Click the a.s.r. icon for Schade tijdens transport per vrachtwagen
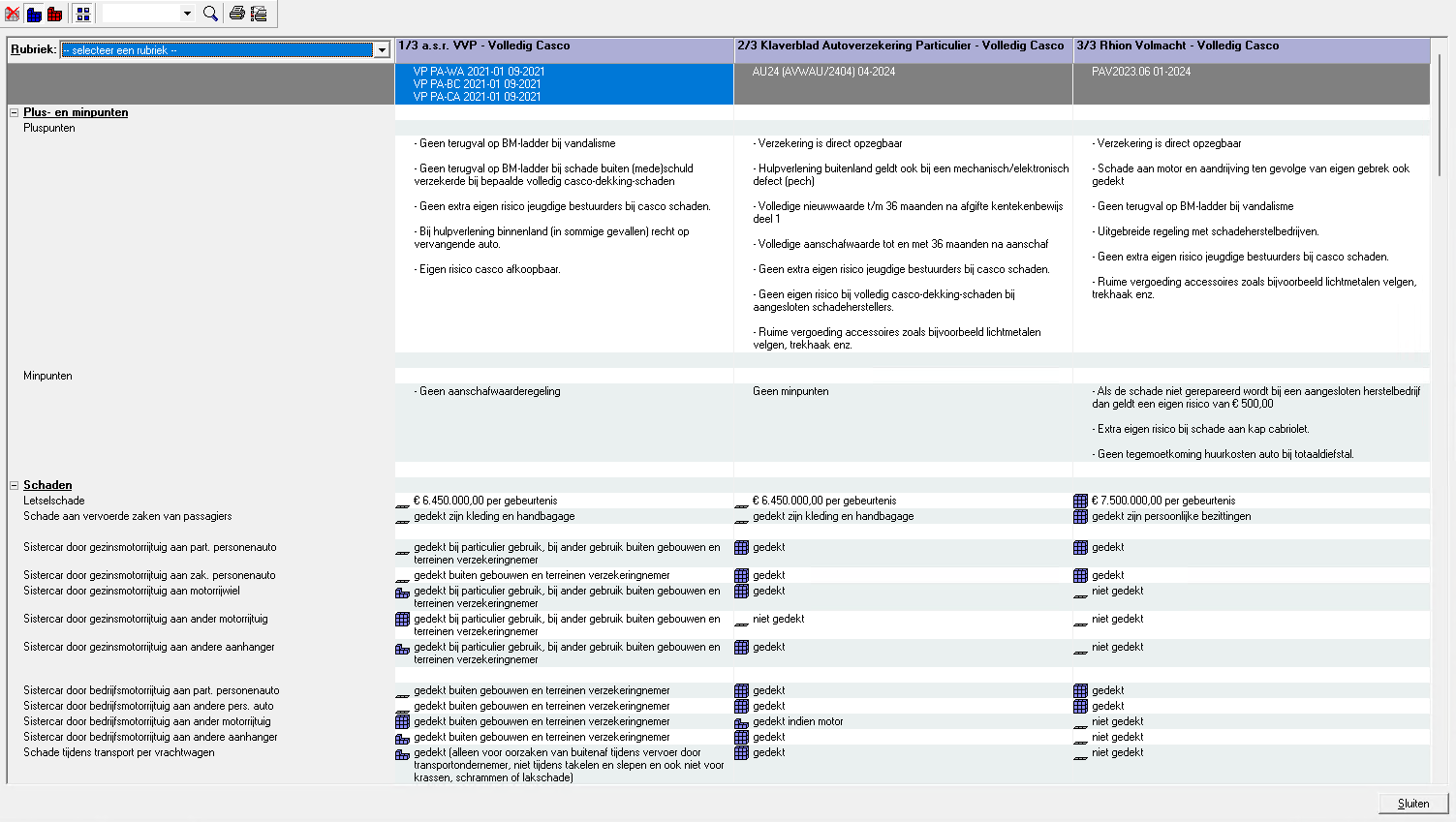Screen dimensions: 1456x822 pos(402,753)
